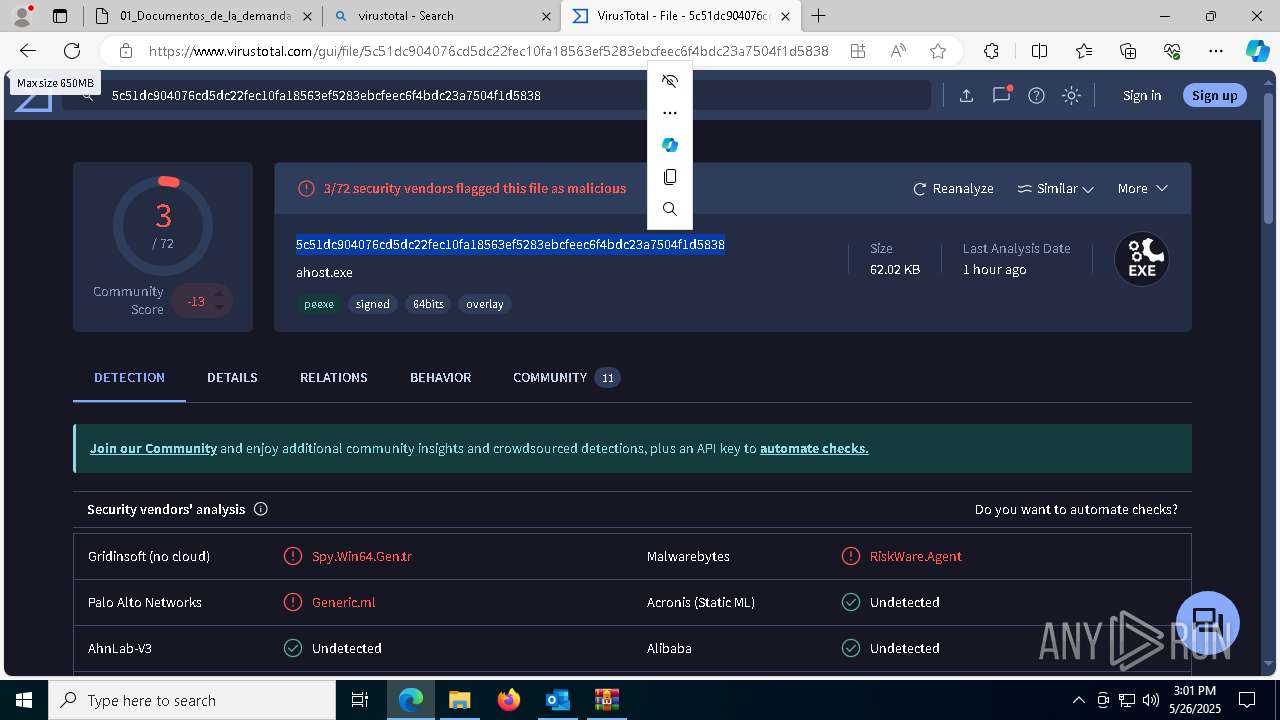Add this page to favorites star
Viewport: 1280px width, 720px height.
937,51
